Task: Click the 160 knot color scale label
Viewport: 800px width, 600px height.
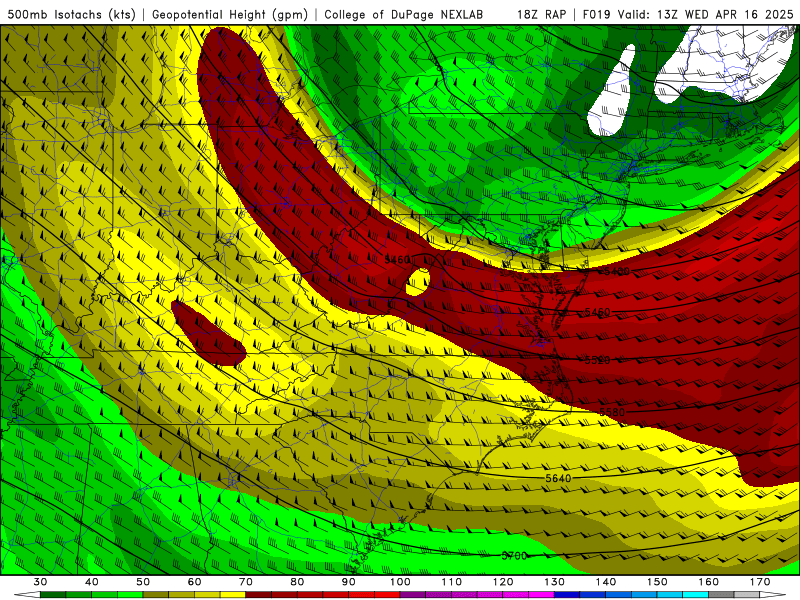Action: (709, 582)
